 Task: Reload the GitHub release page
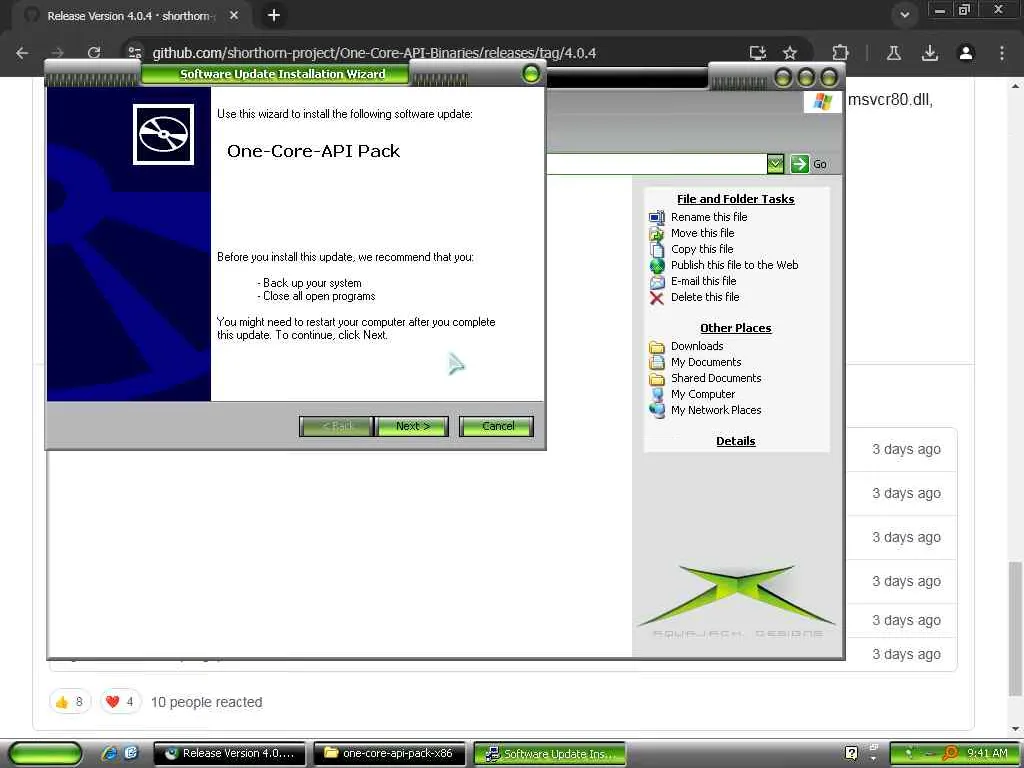coord(94,53)
